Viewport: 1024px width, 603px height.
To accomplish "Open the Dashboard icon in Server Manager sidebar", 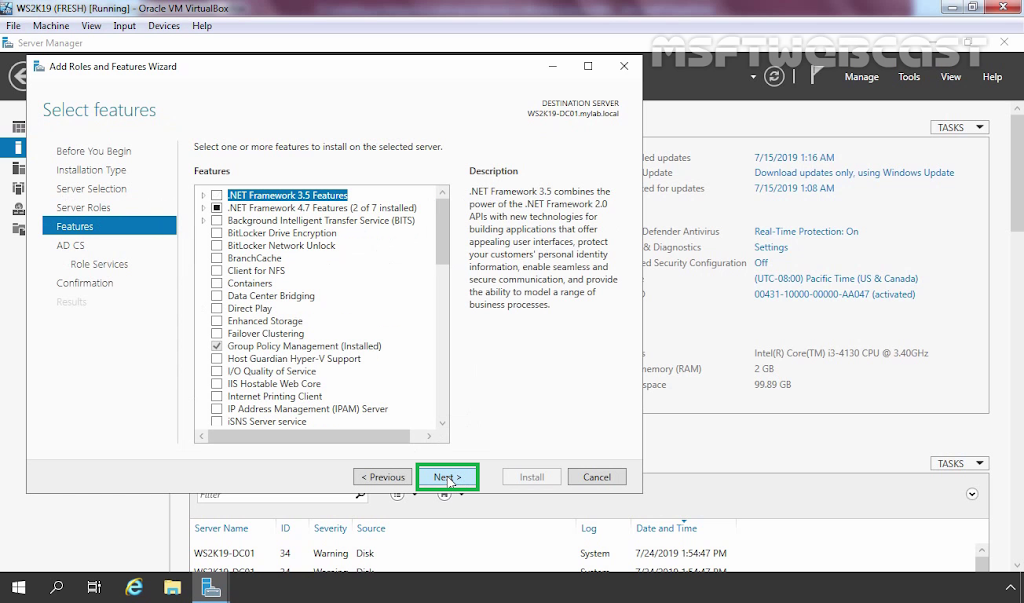I will coord(18,127).
